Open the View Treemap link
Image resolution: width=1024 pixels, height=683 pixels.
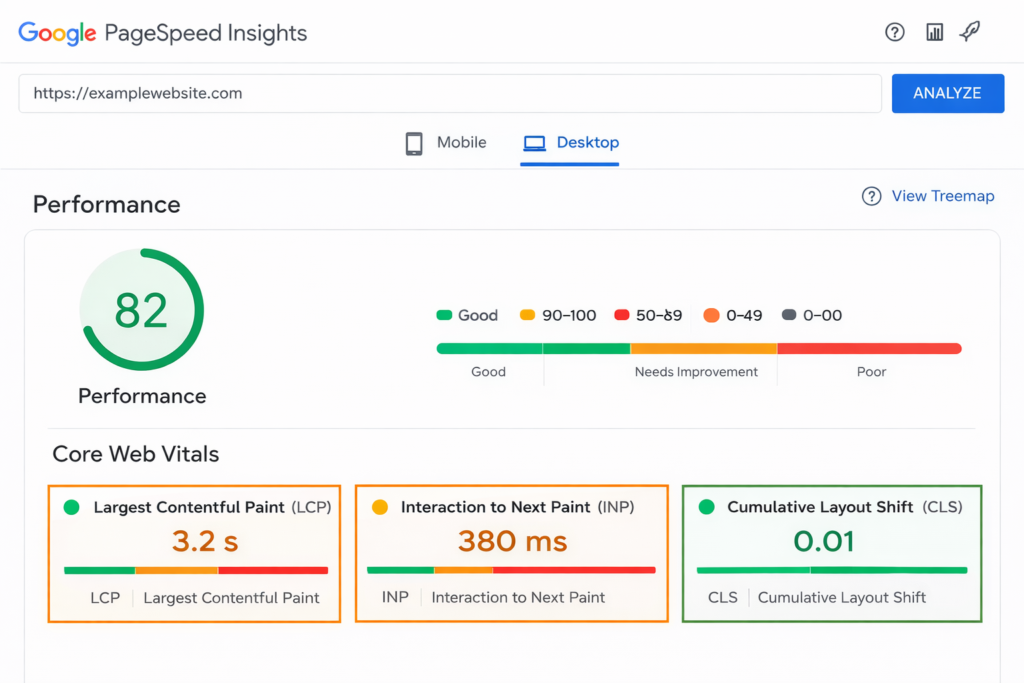pyautogui.click(x=942, y=196)
